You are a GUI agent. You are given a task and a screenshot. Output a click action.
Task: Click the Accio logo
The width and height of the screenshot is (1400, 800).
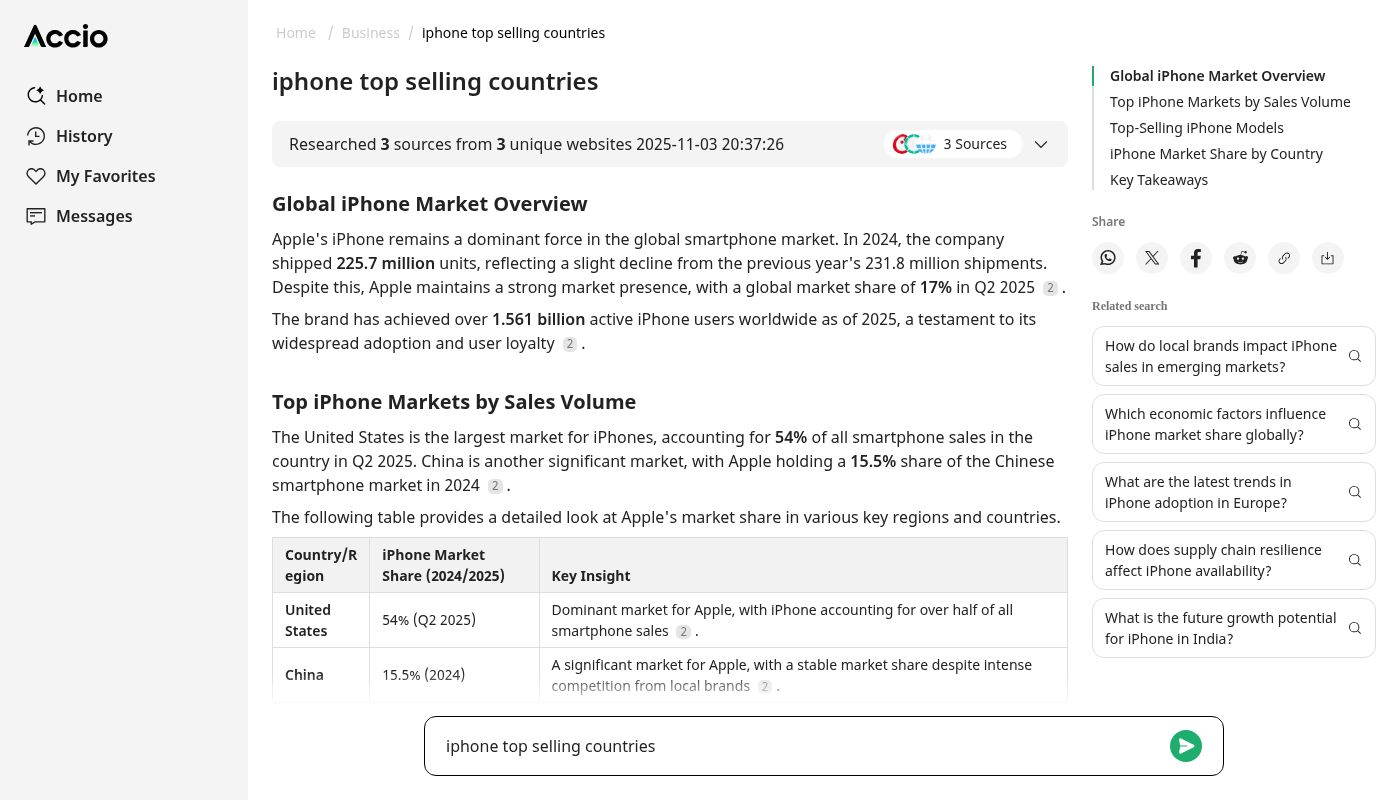66,37
